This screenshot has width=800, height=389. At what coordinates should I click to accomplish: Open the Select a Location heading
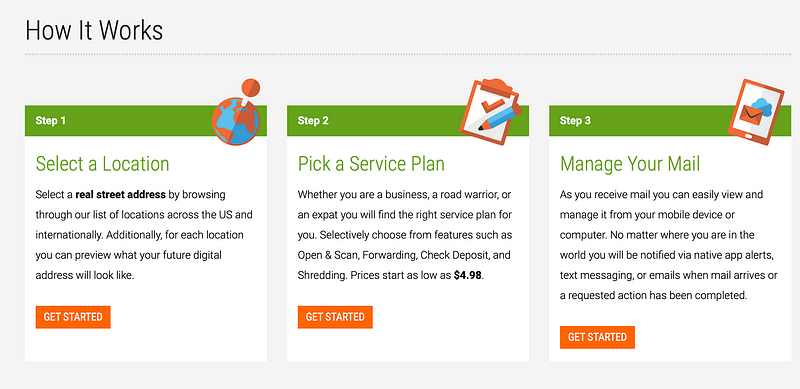coord(103,164)
